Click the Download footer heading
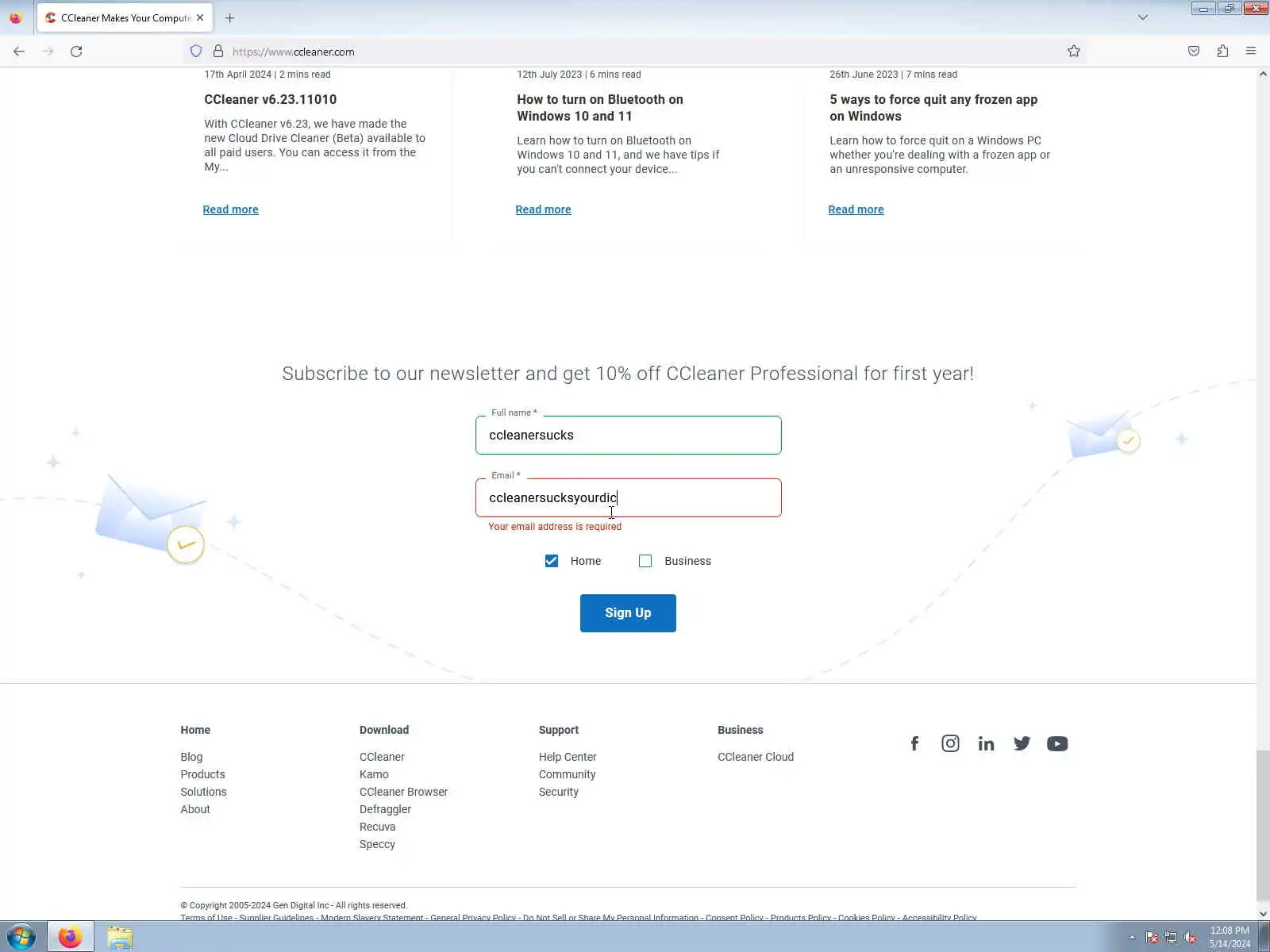This screenshot has width=1270, height=952. tap(384, 730)
